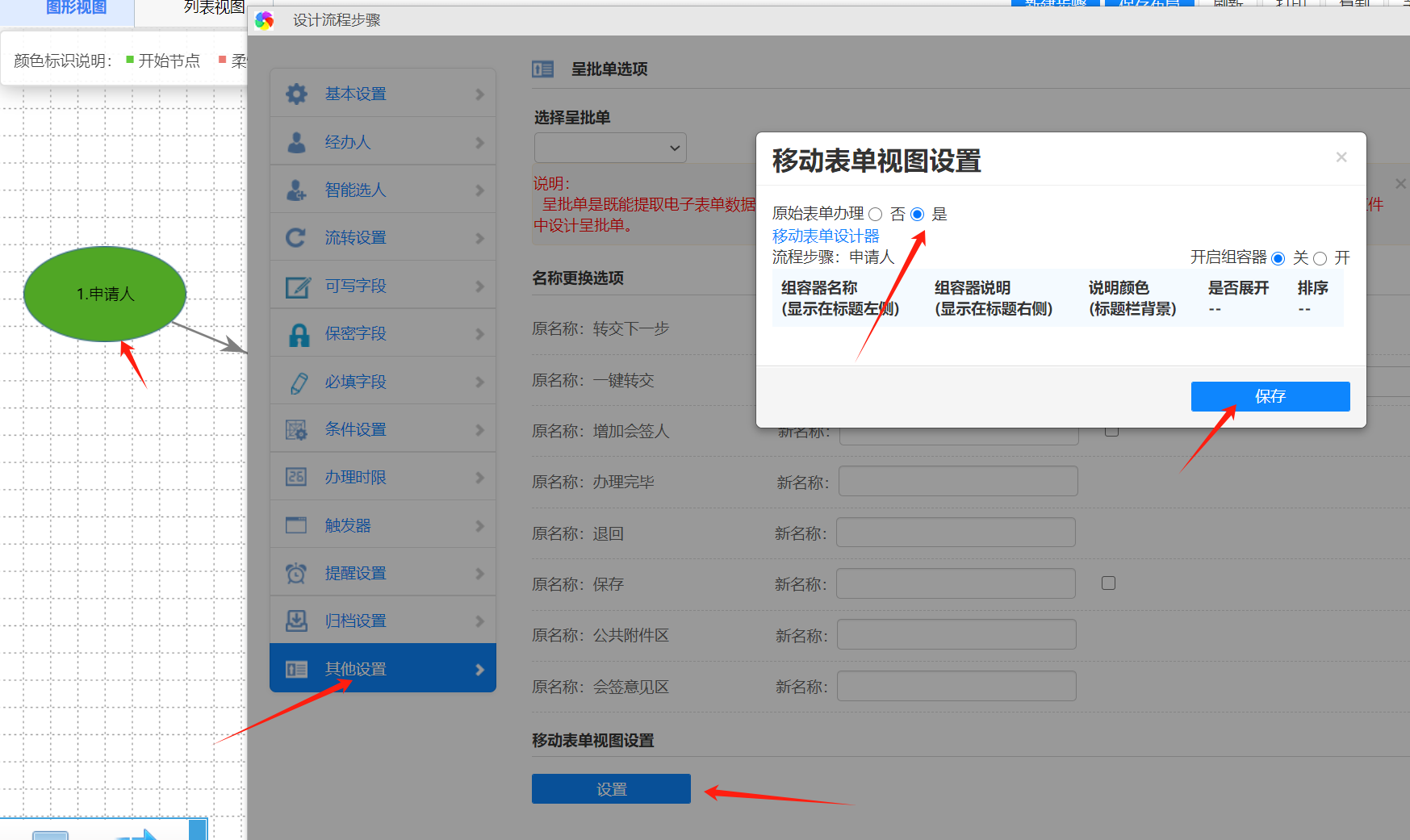
Task: Set 开启组容器 to 关
Action: (1278, 258)
